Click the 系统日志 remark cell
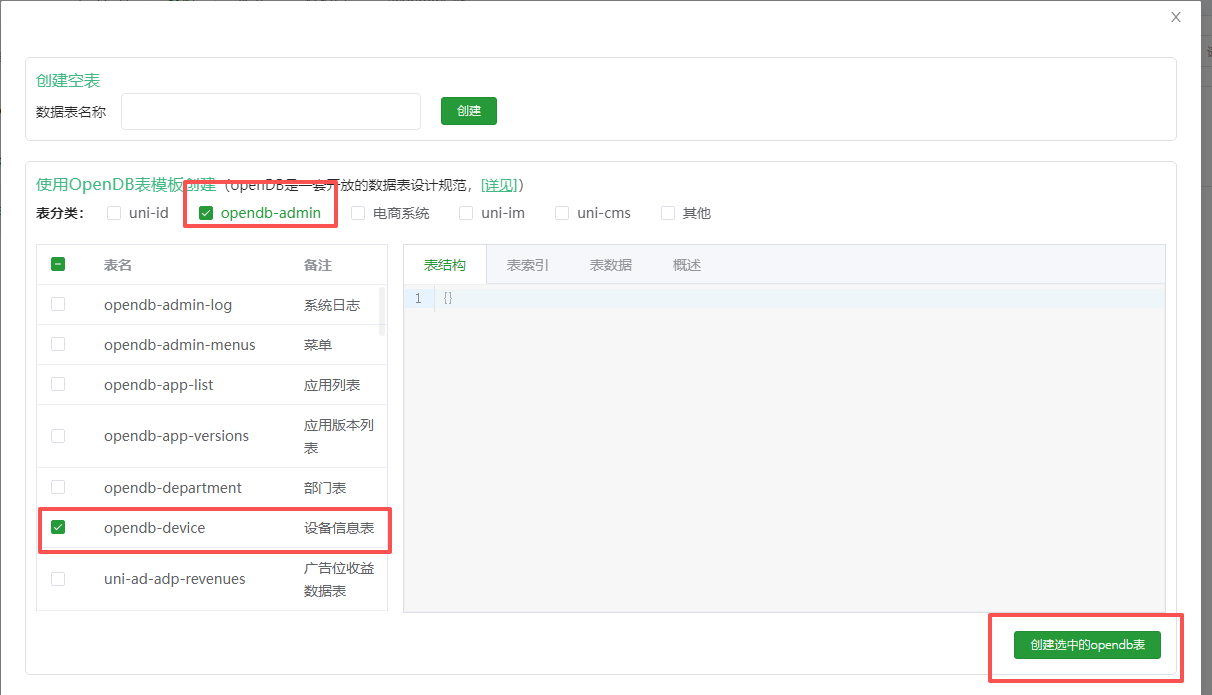 click(x=332, y=305)
